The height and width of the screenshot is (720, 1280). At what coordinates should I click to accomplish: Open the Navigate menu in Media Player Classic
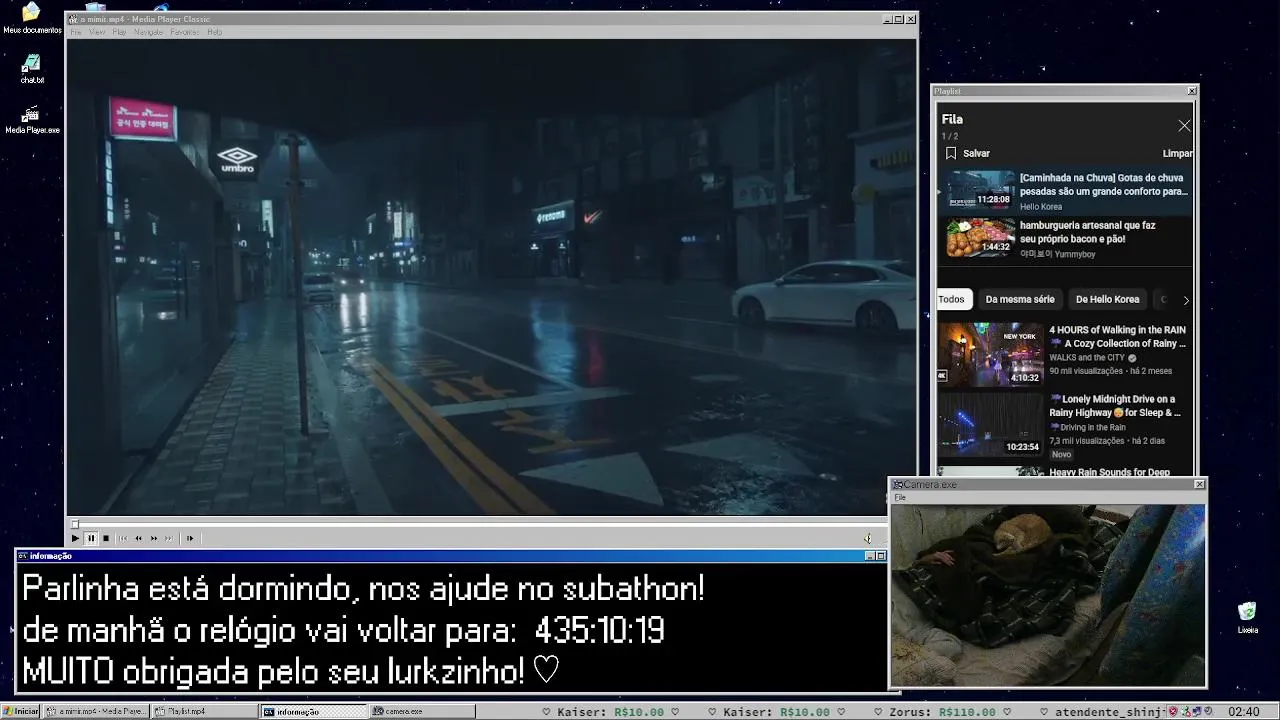tap(148, 32)
